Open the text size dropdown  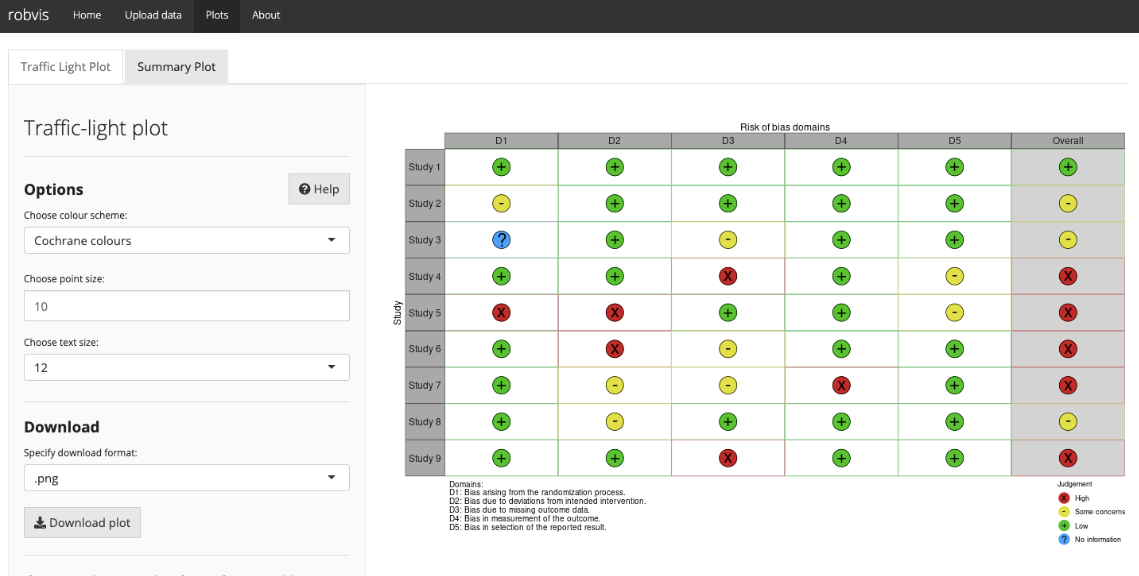(187, 368)
